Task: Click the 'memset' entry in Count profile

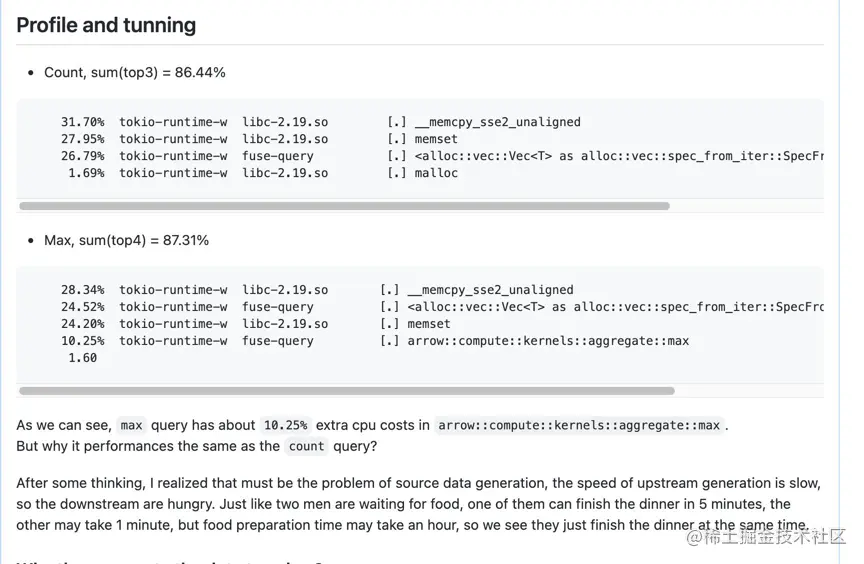Action: [436, 139]
